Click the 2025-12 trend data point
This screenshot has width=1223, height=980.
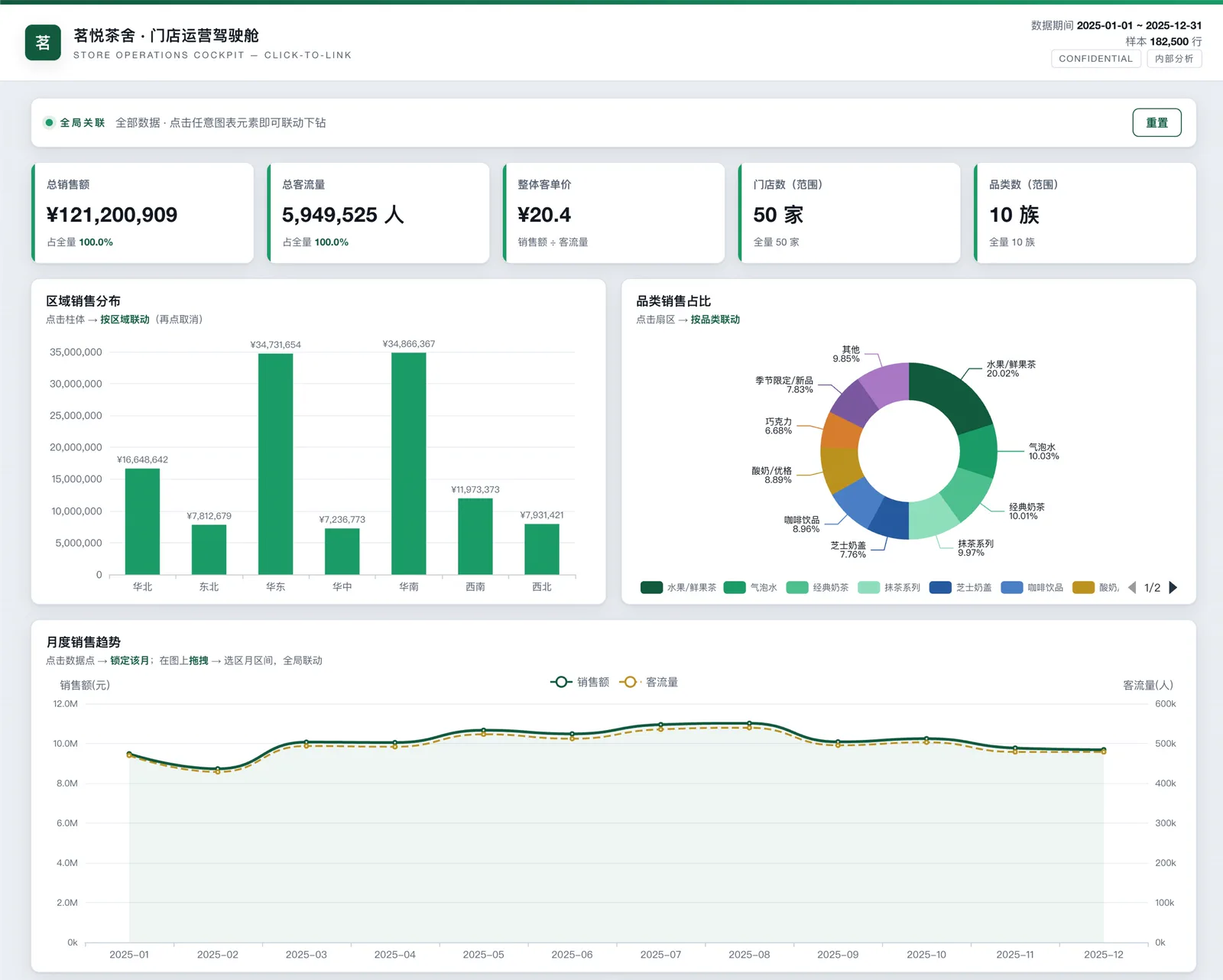1103,750
